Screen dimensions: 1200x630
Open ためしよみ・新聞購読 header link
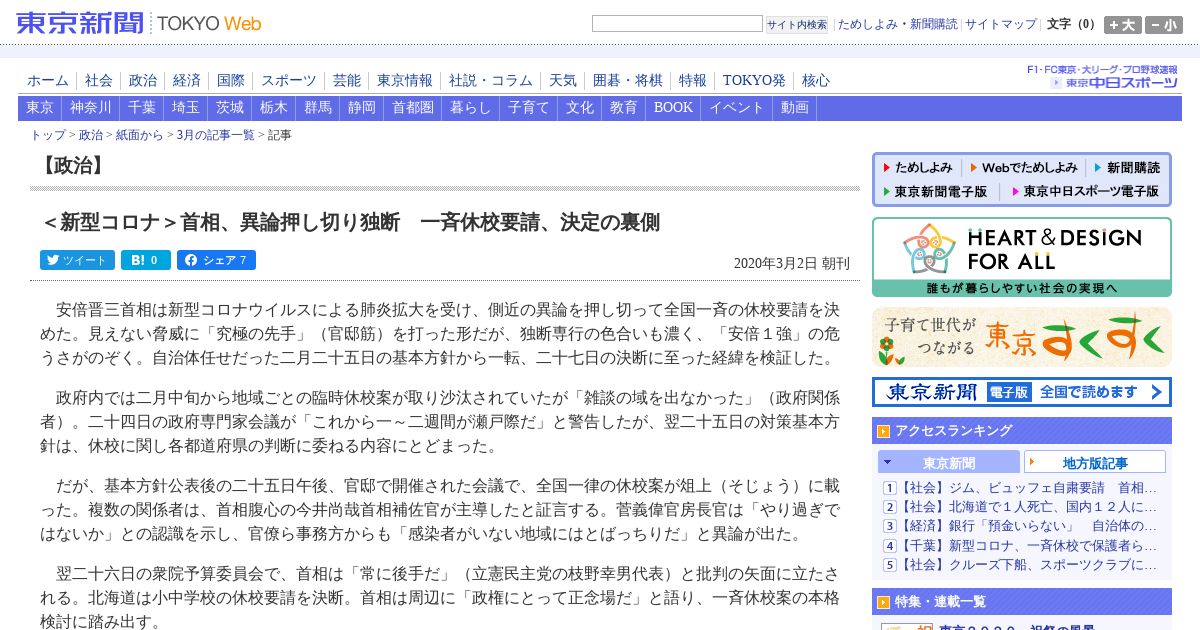897,24
